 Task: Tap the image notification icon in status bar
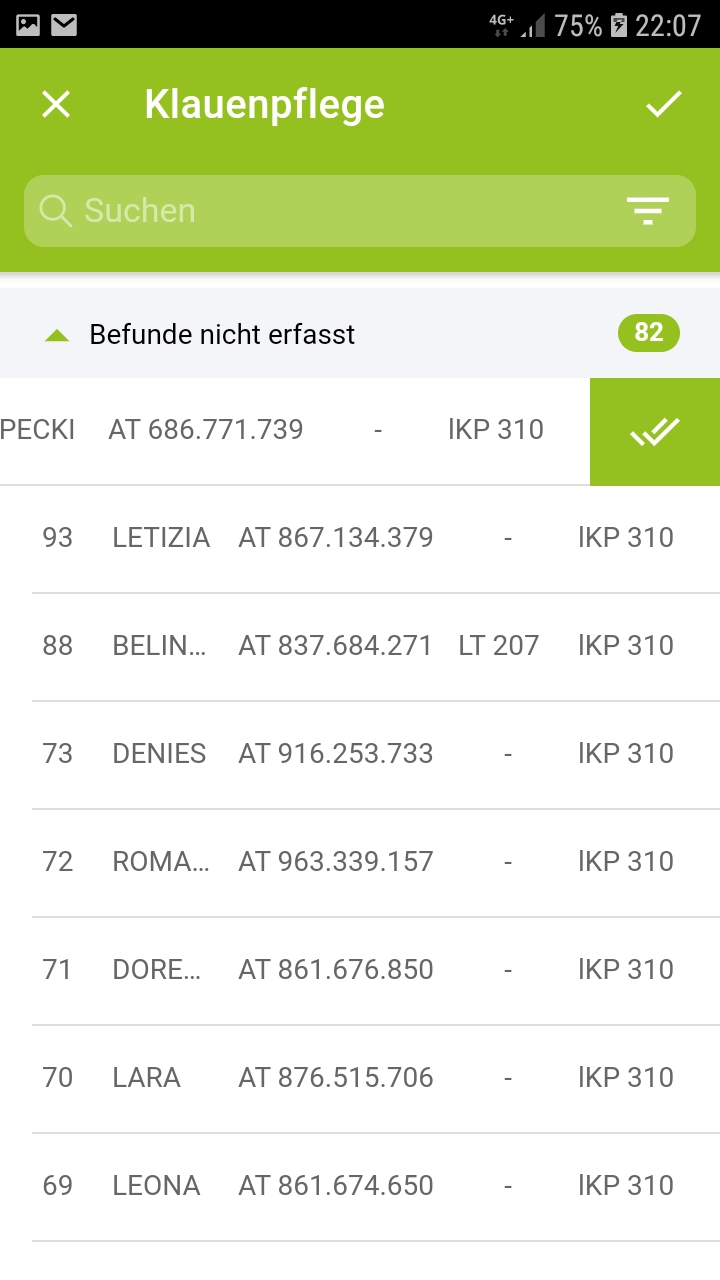point(28,25)
